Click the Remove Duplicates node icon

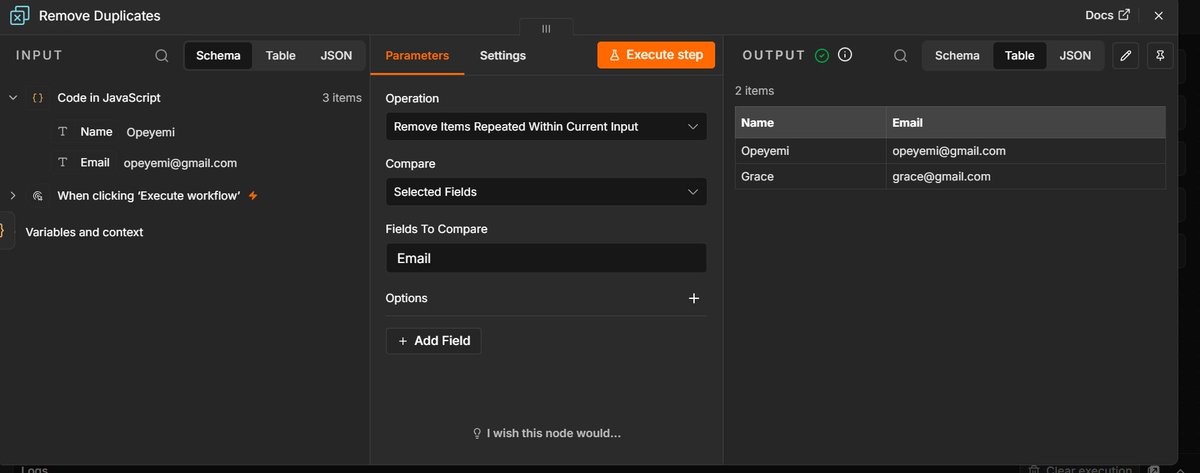pos(19,16)
